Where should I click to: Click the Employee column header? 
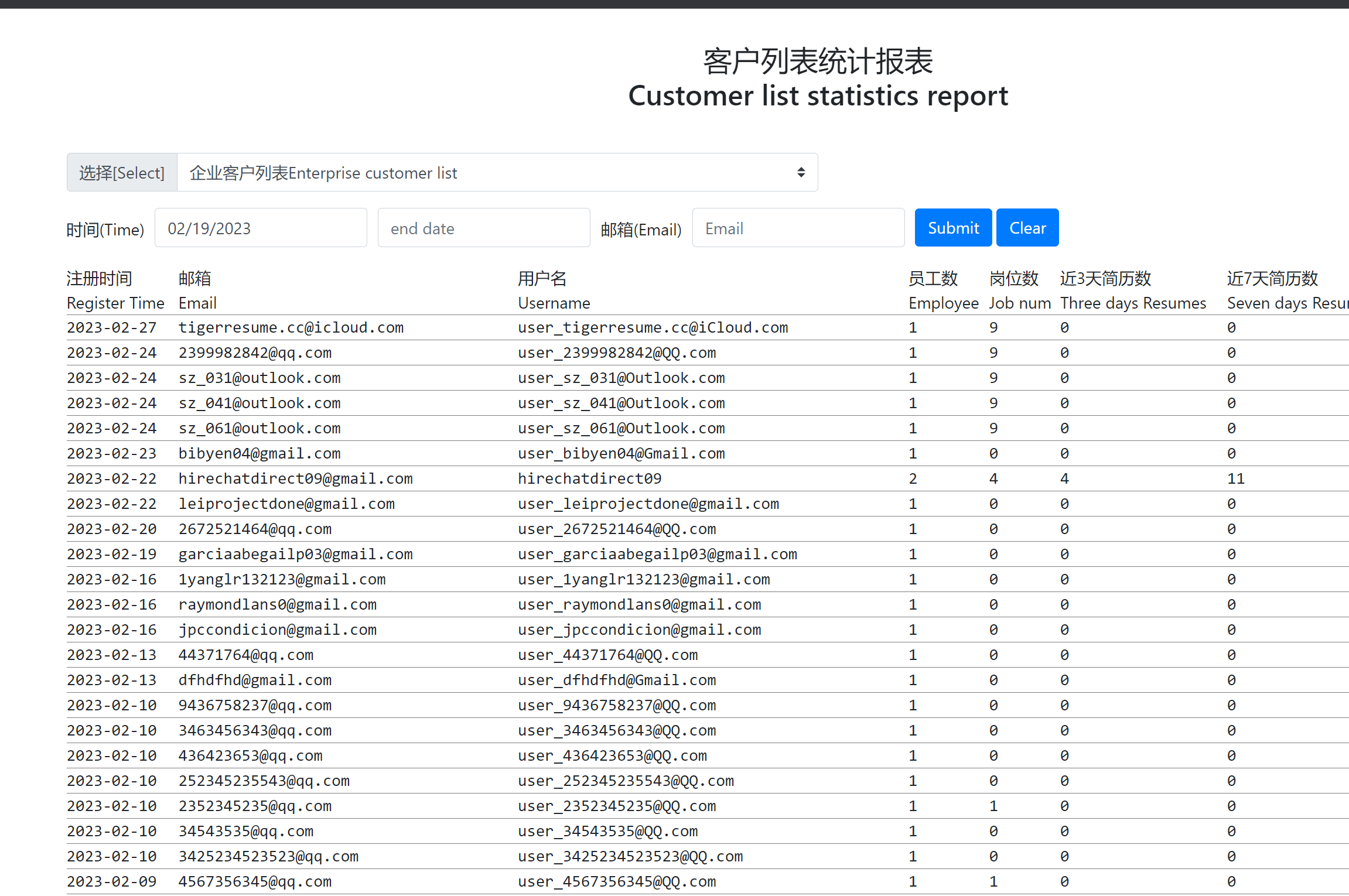[x=943, y=303]
